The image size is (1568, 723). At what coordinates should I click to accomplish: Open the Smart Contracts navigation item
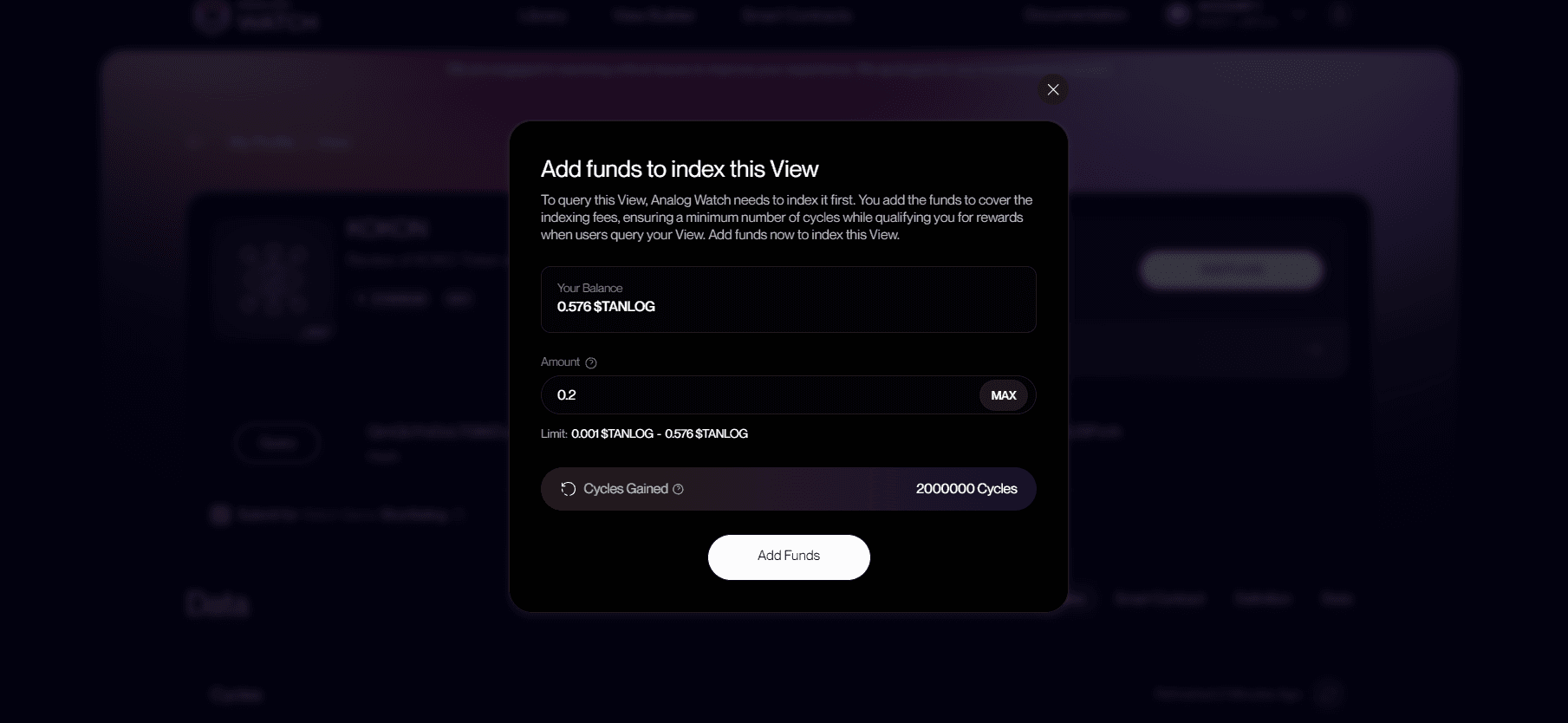coord(797,15)
